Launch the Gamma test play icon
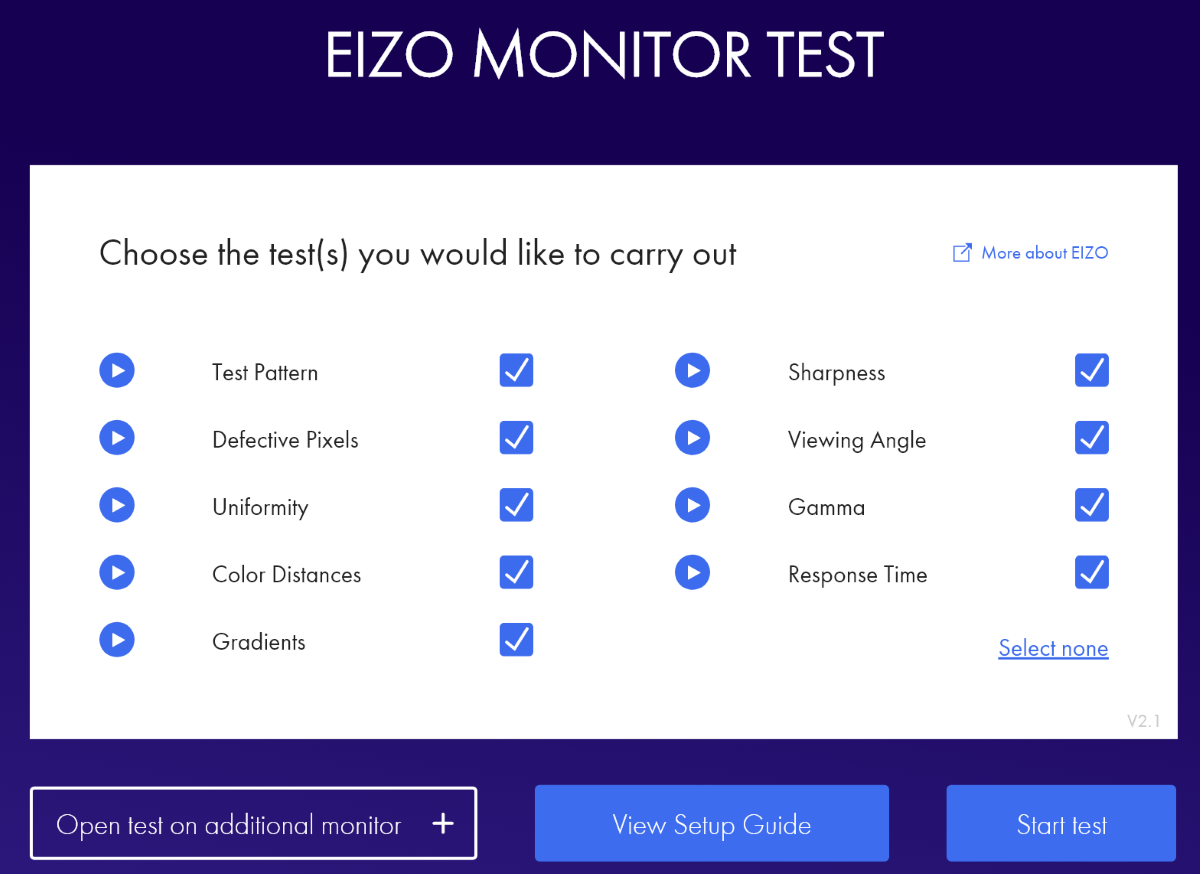 click(692, 505)
